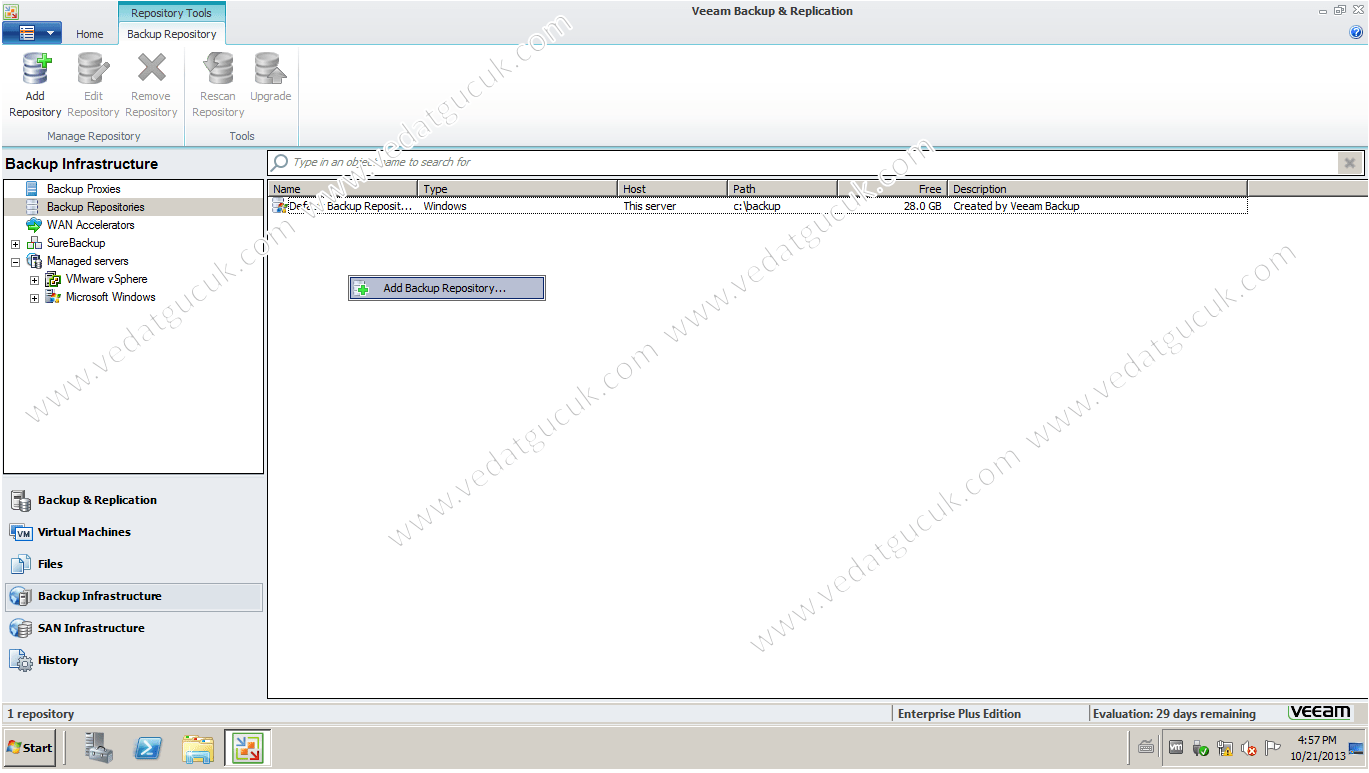Open the help icon in title bar

click(x=1356, y=33)
